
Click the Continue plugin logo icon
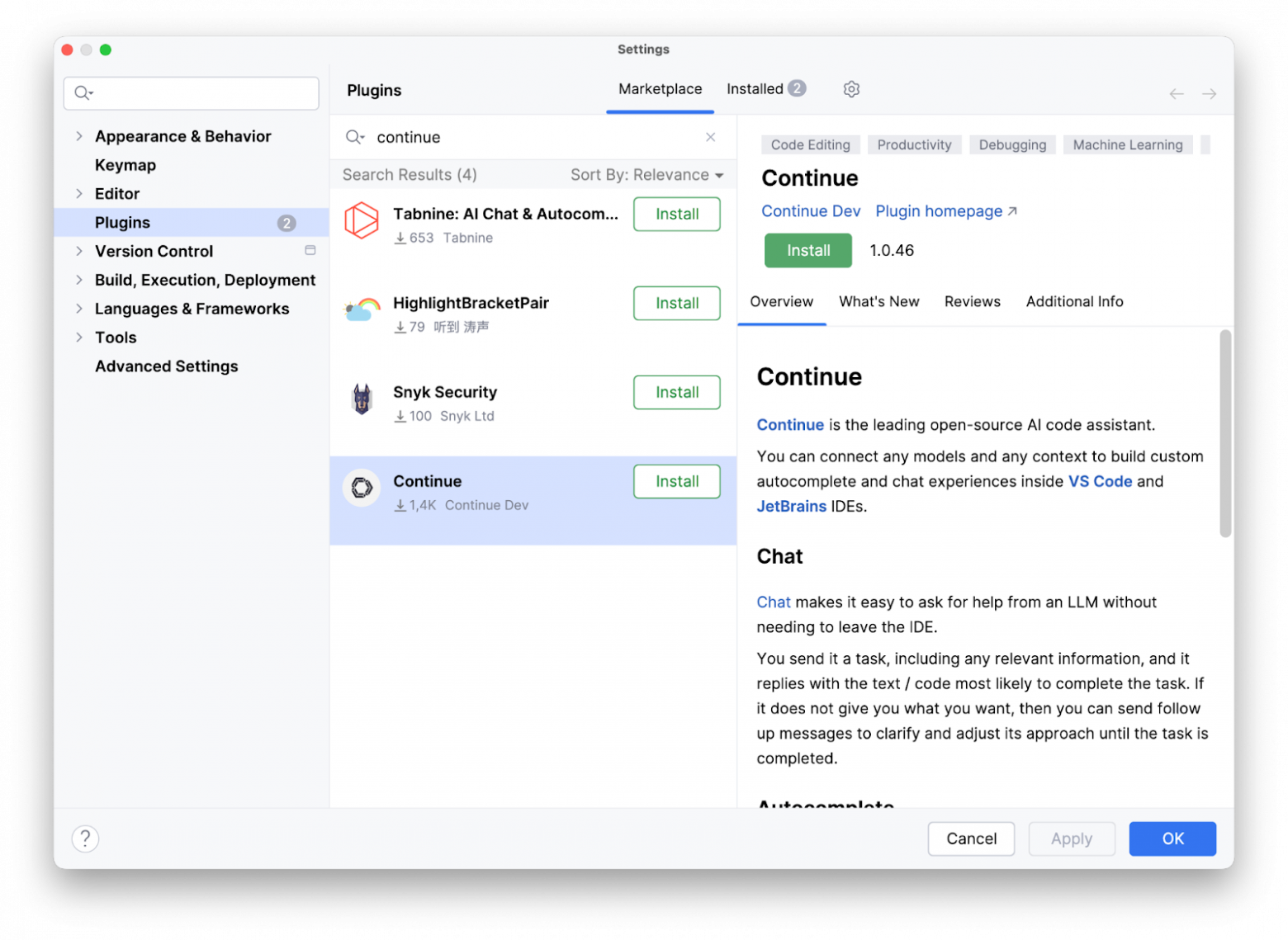[x=362, y=488]
